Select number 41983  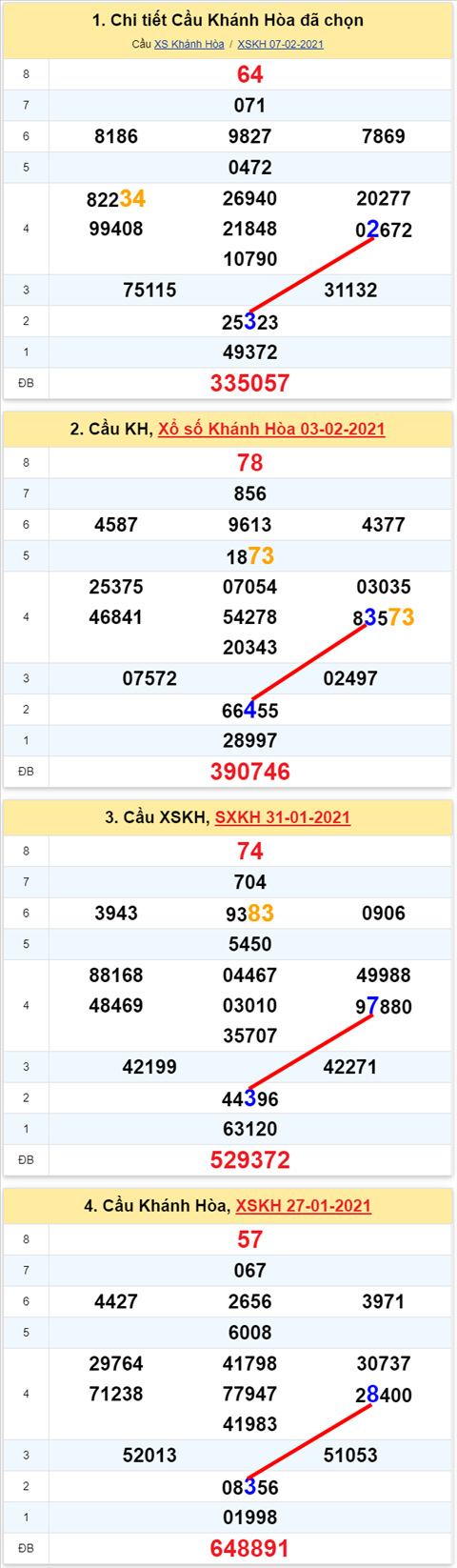tap(249, 1425)
